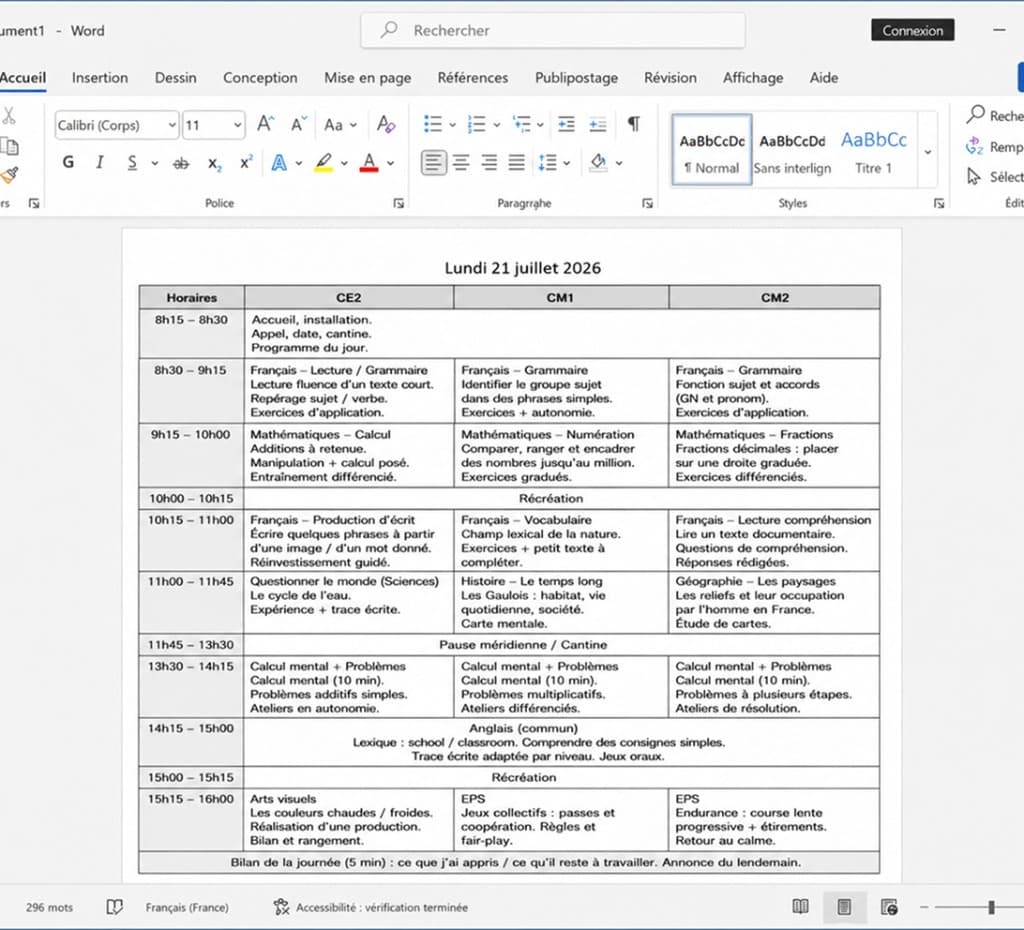Toggle strikethrough formatting

click(181, 163)
